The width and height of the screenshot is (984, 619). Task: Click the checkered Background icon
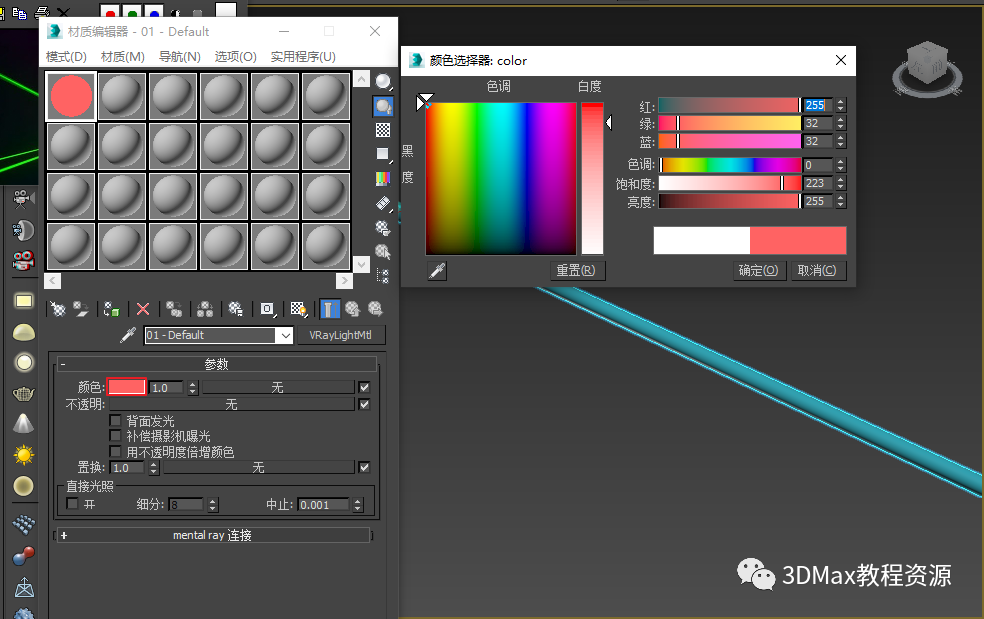tap(383, 130)
